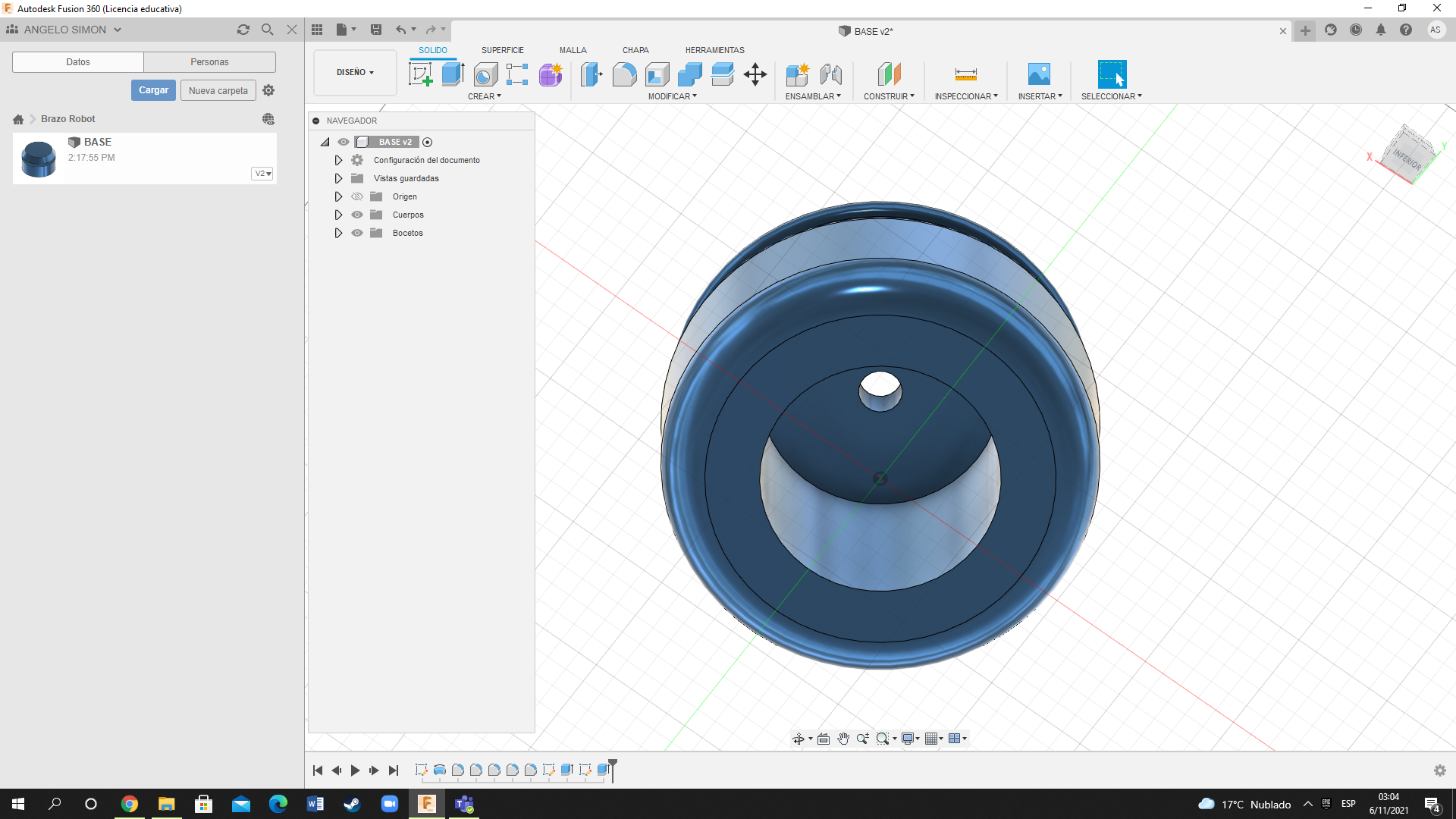Expand the Origen node
Viewport: 1456px width, 819px height.
tap(338, 196)
